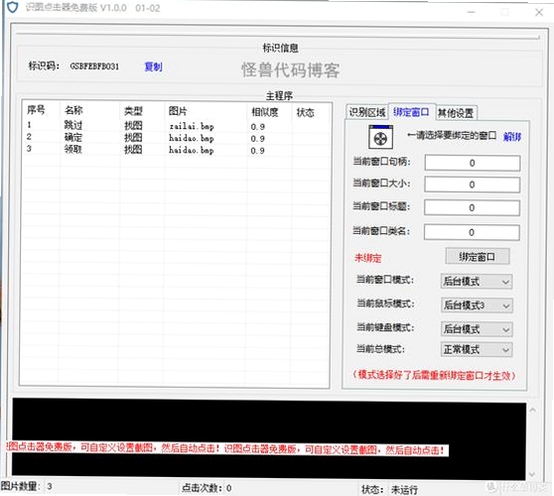Image resolution: width=554 pixels, height=496 pixels.
Task: Open the 当前键盘模式 dropdown
Action: (x=476, y=329)
